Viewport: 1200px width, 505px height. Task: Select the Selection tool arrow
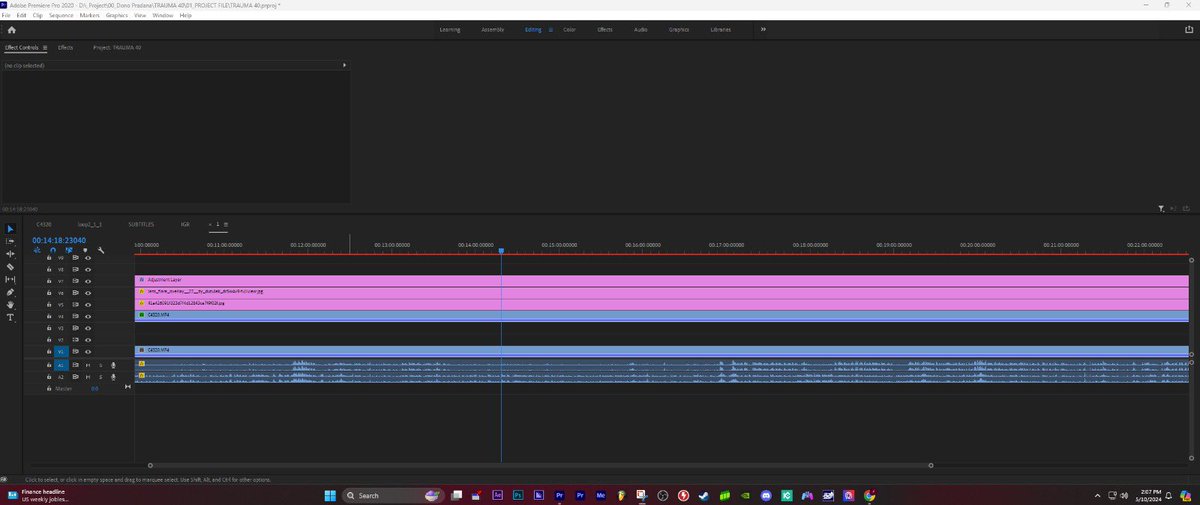click(10, 229)
